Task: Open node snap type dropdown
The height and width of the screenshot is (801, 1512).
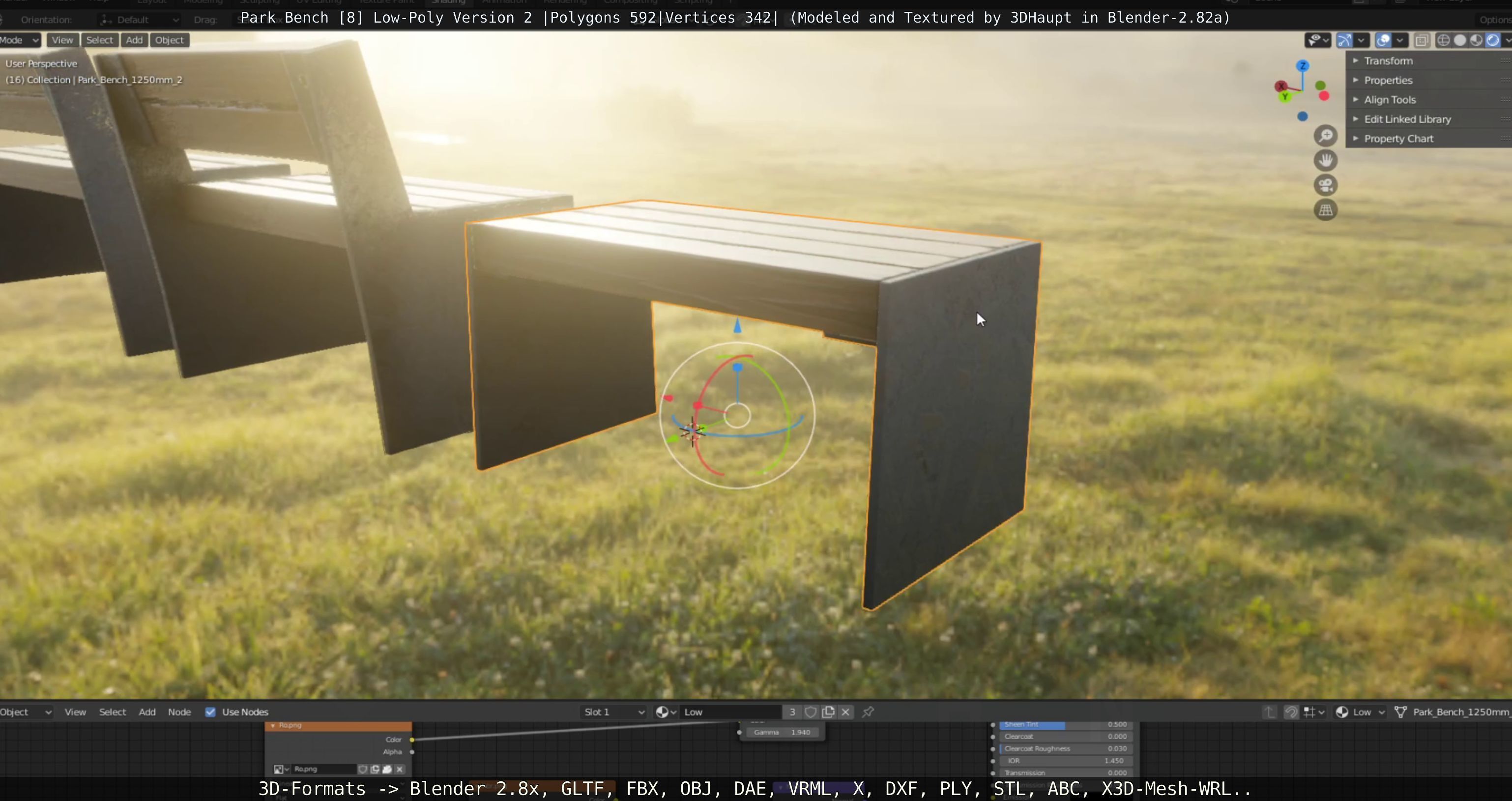Action: [1314, 712]
